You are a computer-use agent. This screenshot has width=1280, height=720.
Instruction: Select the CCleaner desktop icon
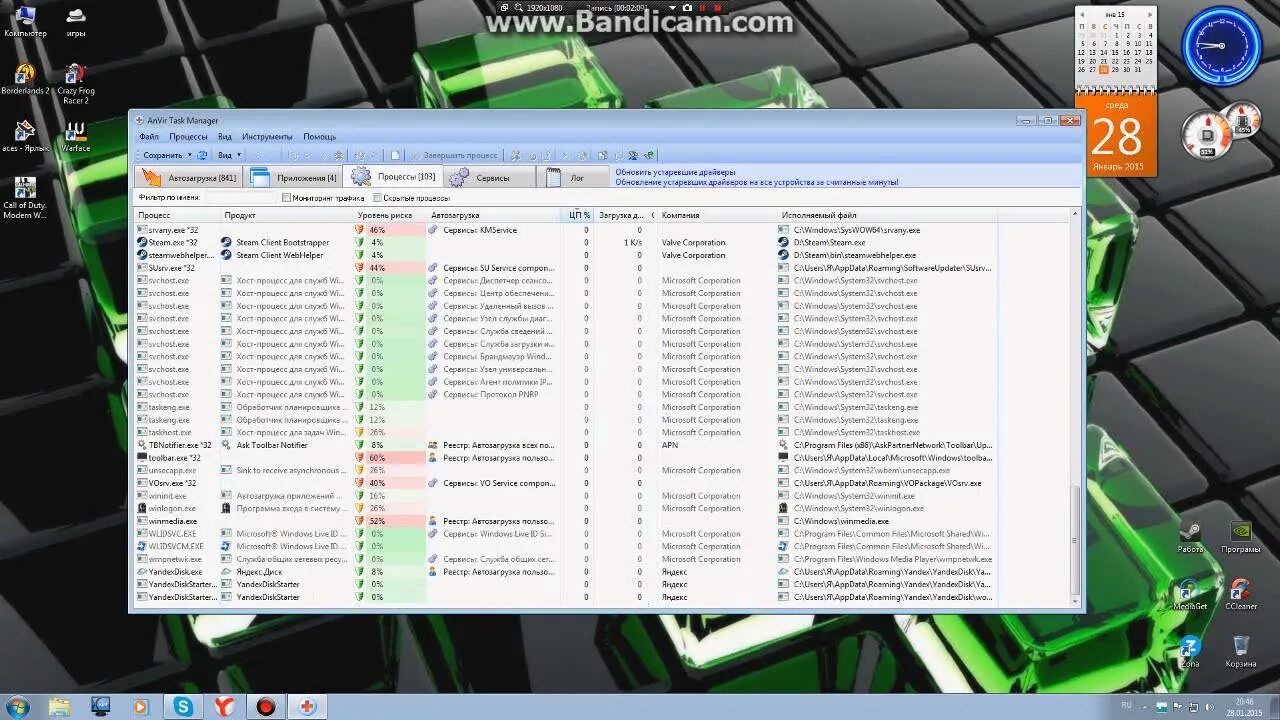click(1241, 593)
